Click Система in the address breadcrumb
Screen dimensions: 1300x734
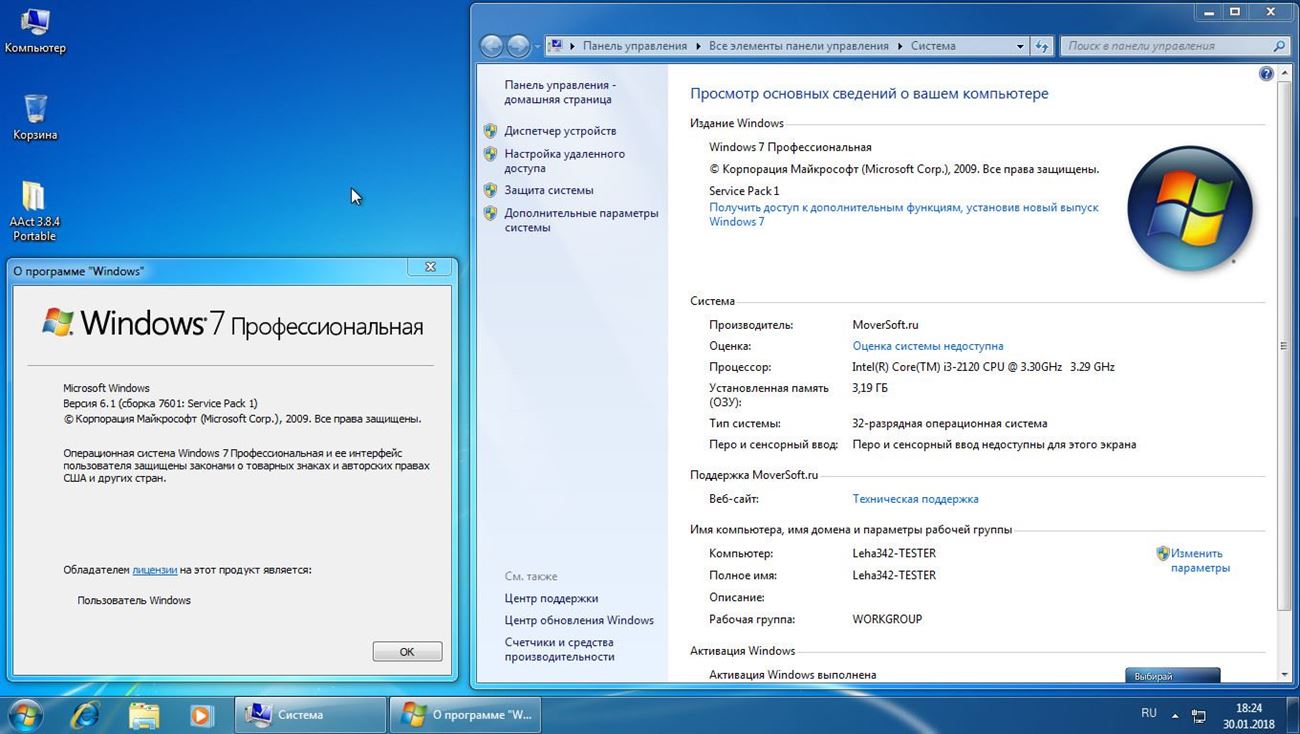click(x=933, y=46)
